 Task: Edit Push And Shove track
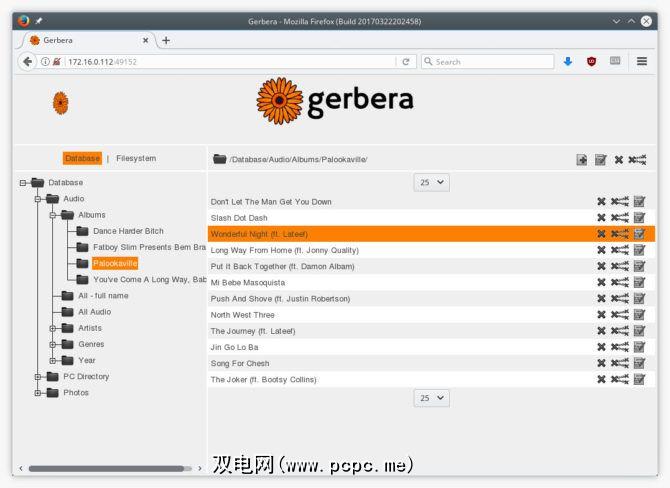(639, 299)
